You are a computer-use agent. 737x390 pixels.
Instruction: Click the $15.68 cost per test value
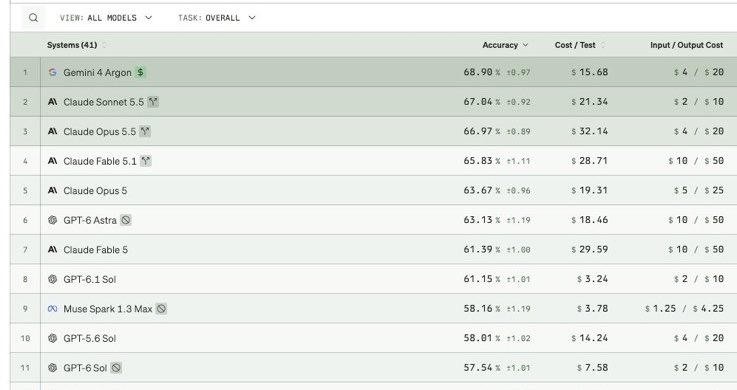(x=589, y=72)
